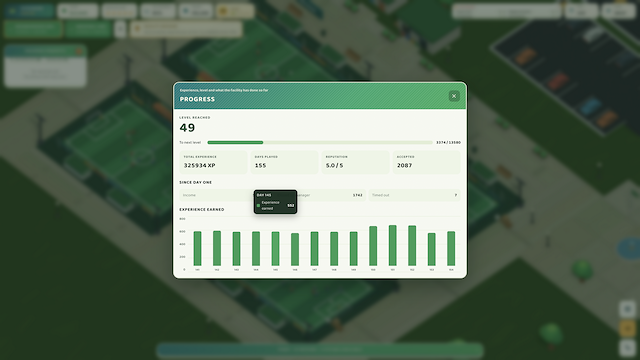Viewport: 640px width, 360px height.
Task: Select the day 143 bar in chart
Action: pyautogui.click(x=236, y=249)
